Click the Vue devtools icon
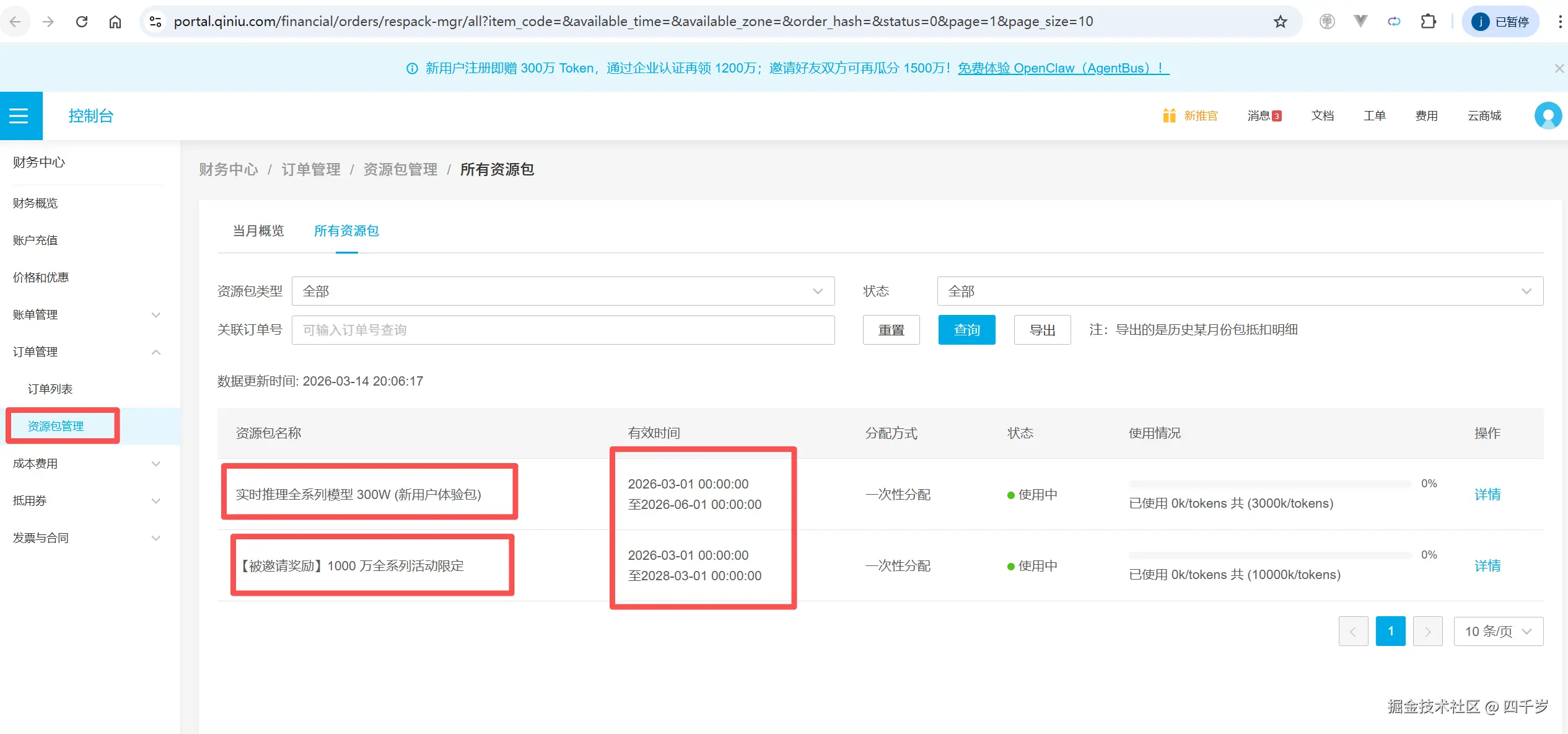1568x734 pixels. point(1359,21)
